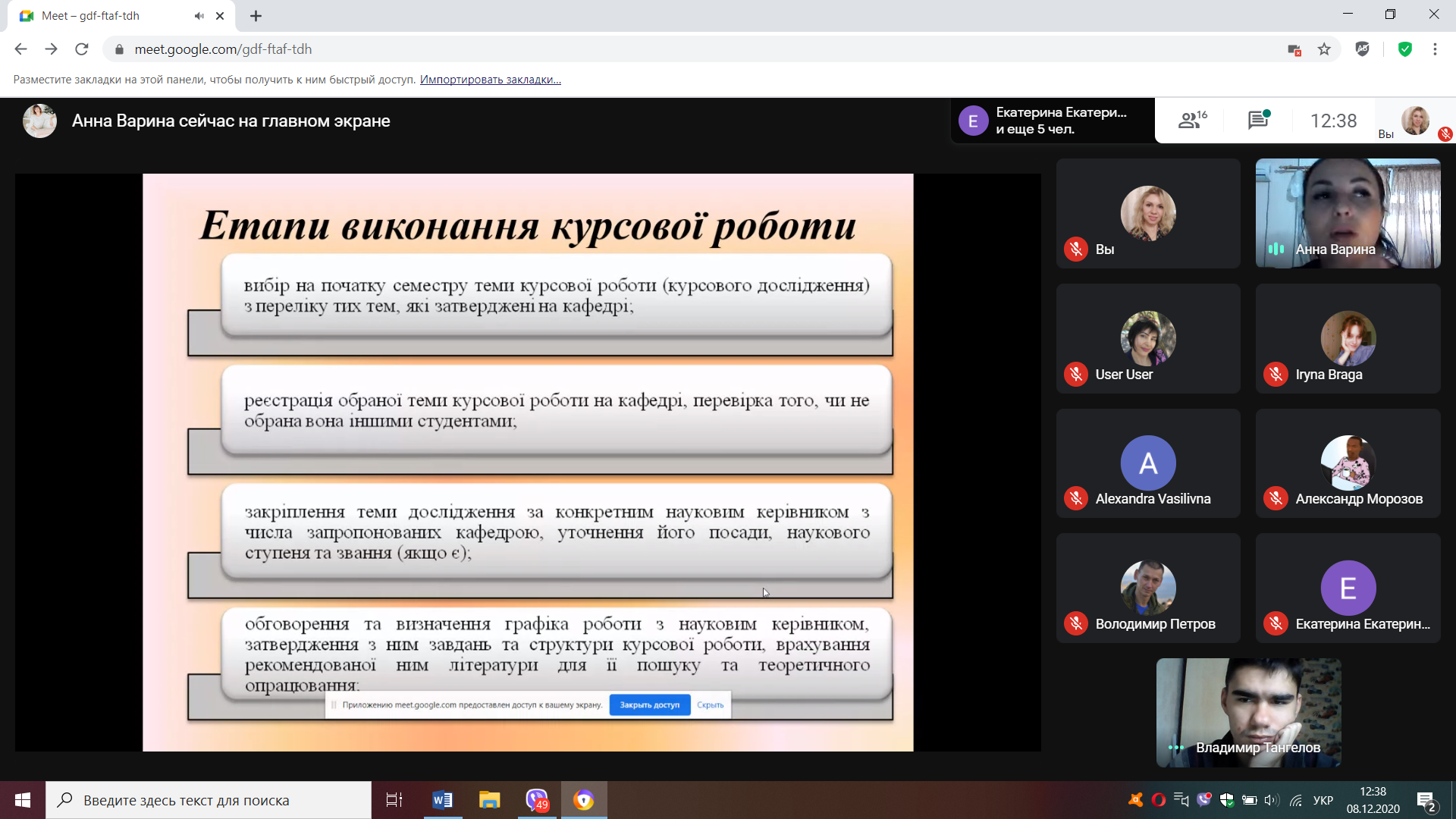Open the meeting chat icon
1456x819 pixels.
pos(1258,120)
